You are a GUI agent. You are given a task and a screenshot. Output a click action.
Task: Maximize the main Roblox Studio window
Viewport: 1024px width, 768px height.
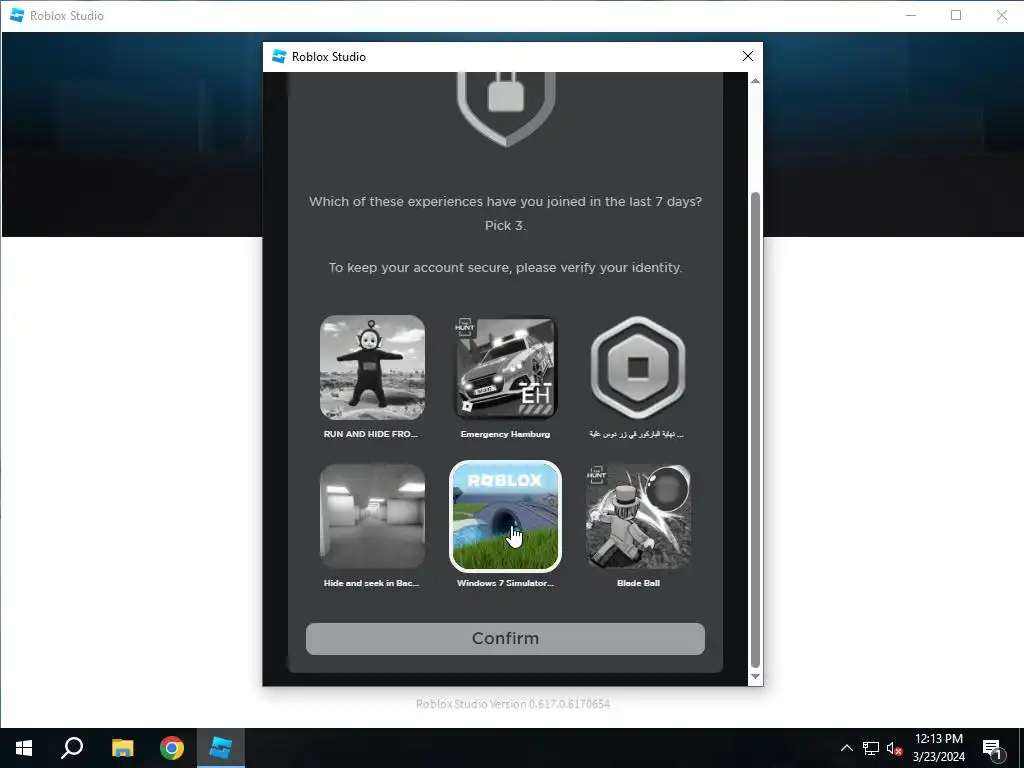tap(956, 15)
